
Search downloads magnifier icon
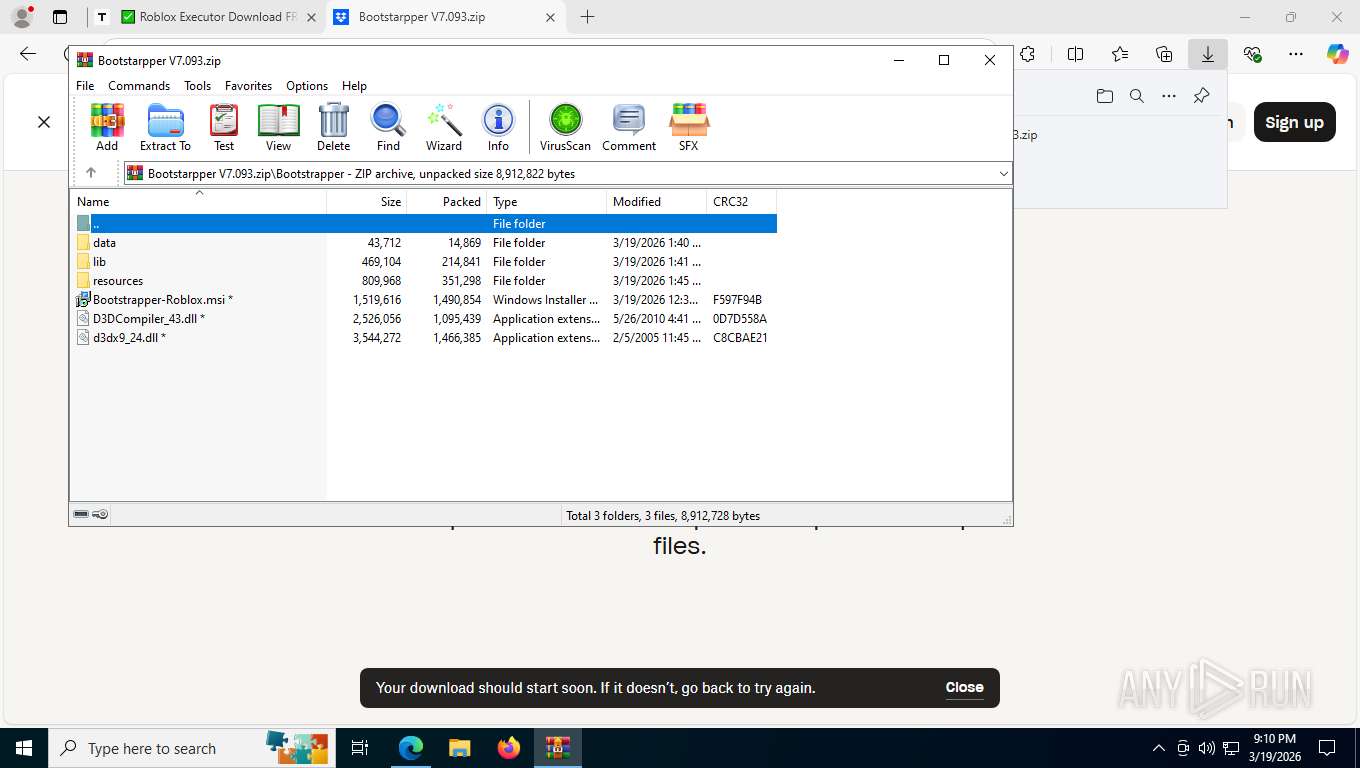(x=1136, y=96)
